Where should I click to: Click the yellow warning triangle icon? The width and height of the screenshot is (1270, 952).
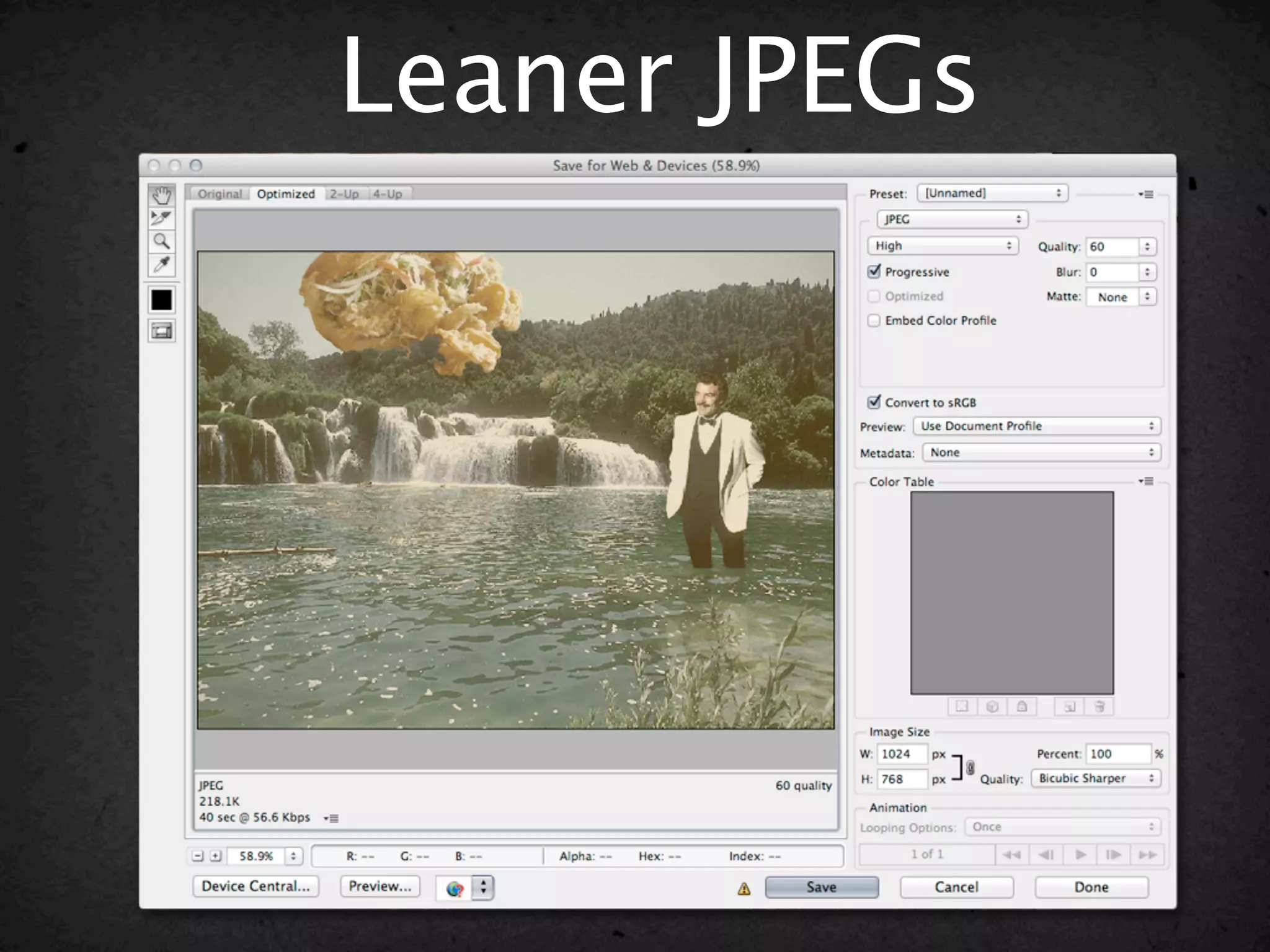[x=744, y=889]
